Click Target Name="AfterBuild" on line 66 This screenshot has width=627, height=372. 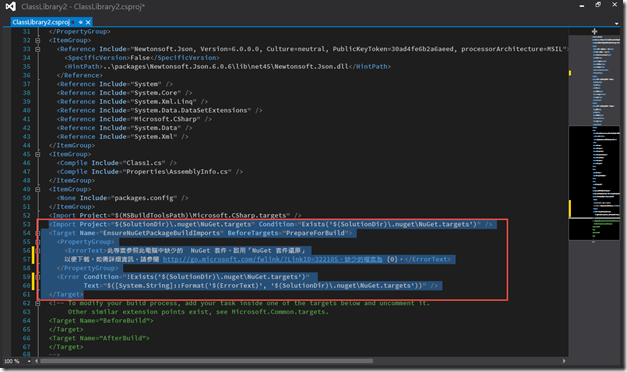99,338
